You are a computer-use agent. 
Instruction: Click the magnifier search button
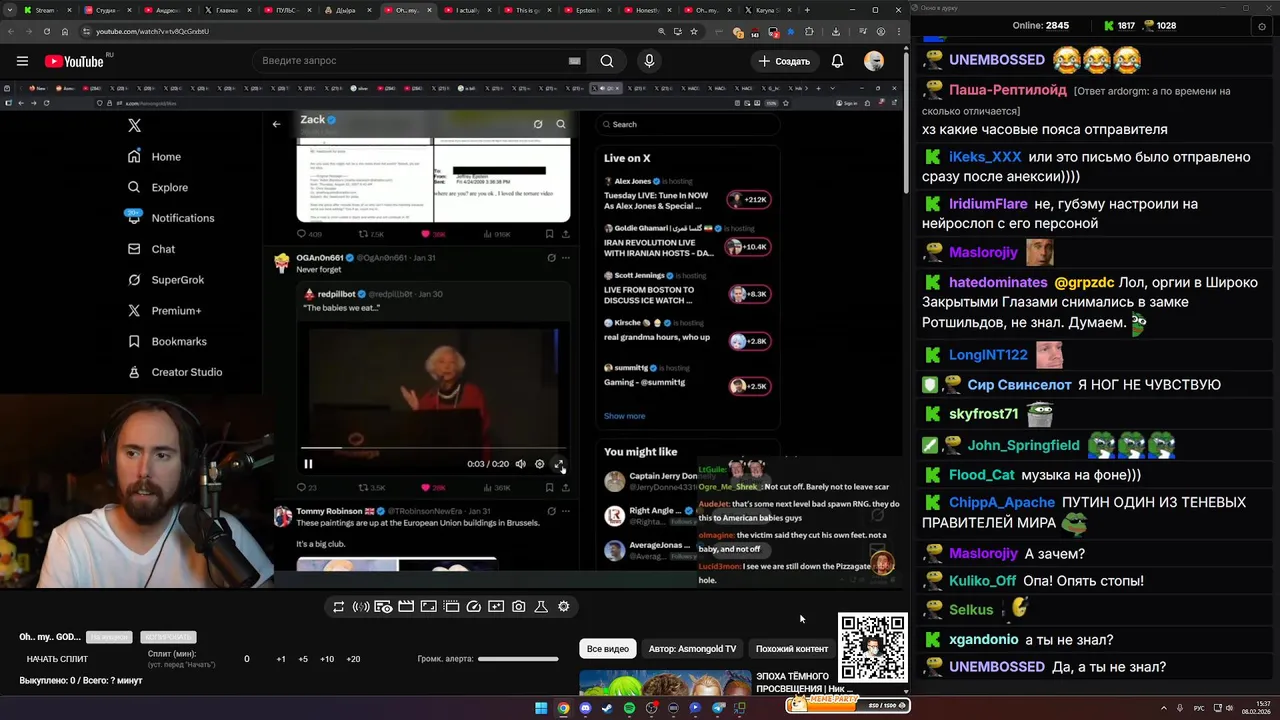607,61
